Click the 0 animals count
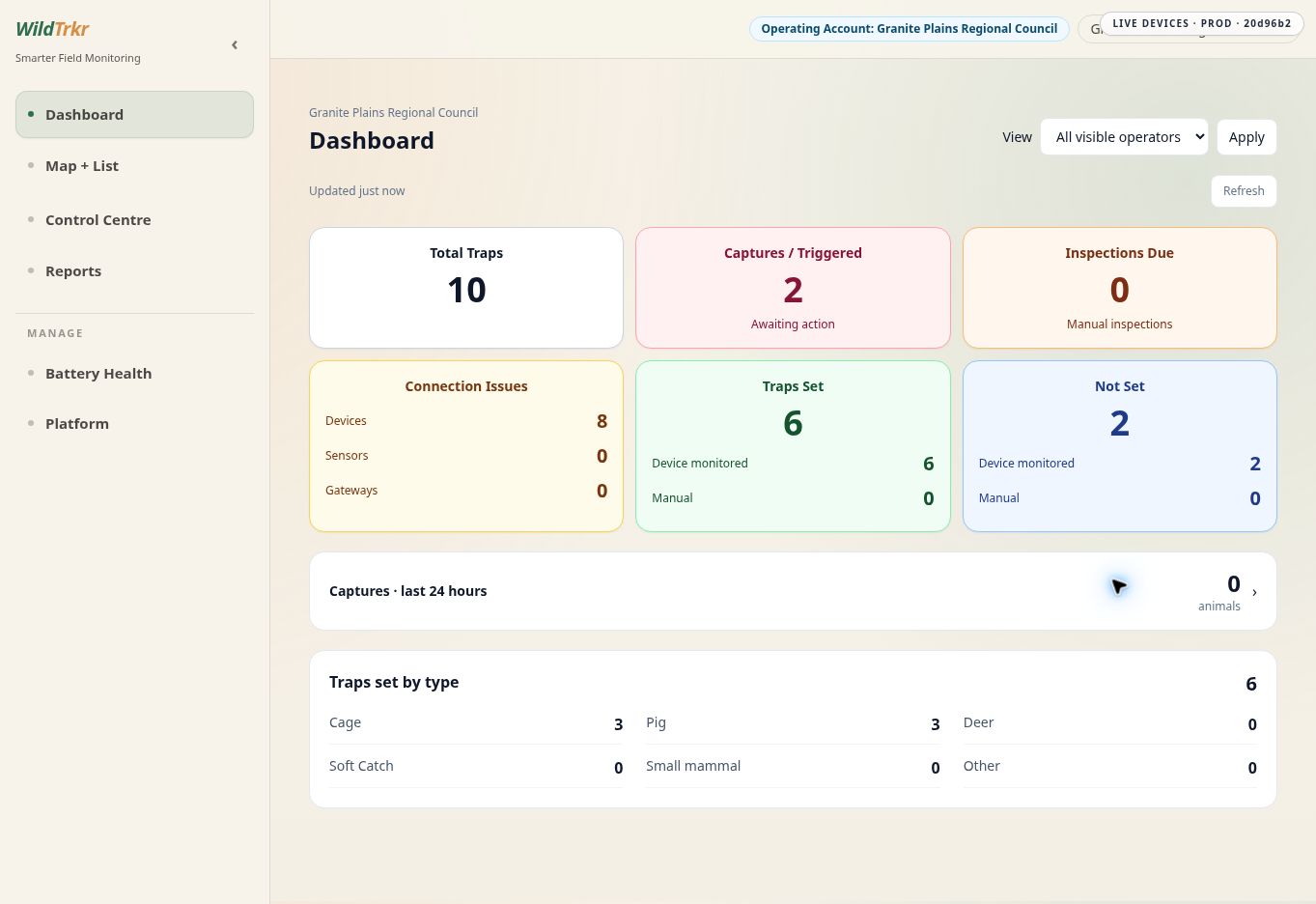The width and height of the screenshot is (1316, 904). coord(1220,592)
